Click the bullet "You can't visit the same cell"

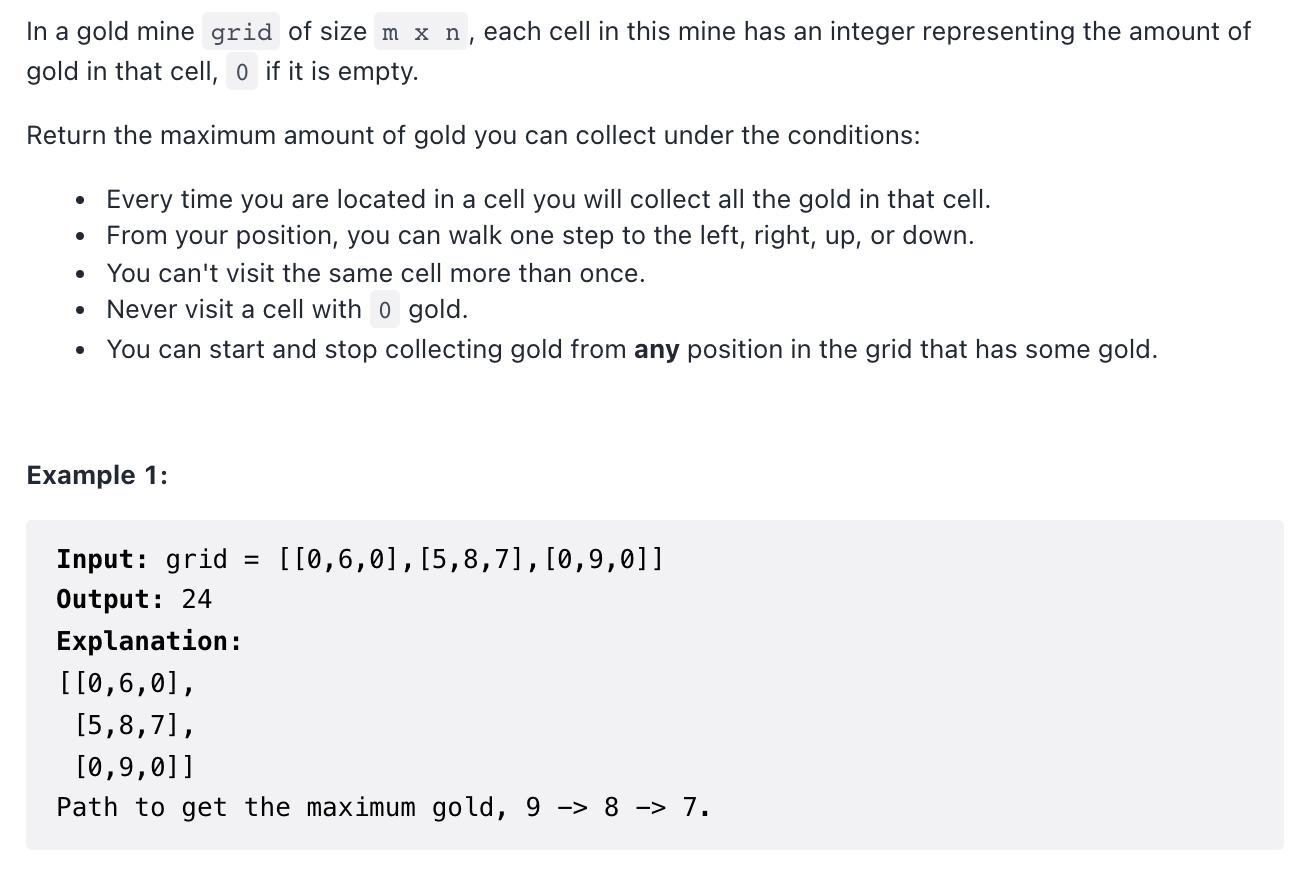pyautogui.click(x=376, y=273)
